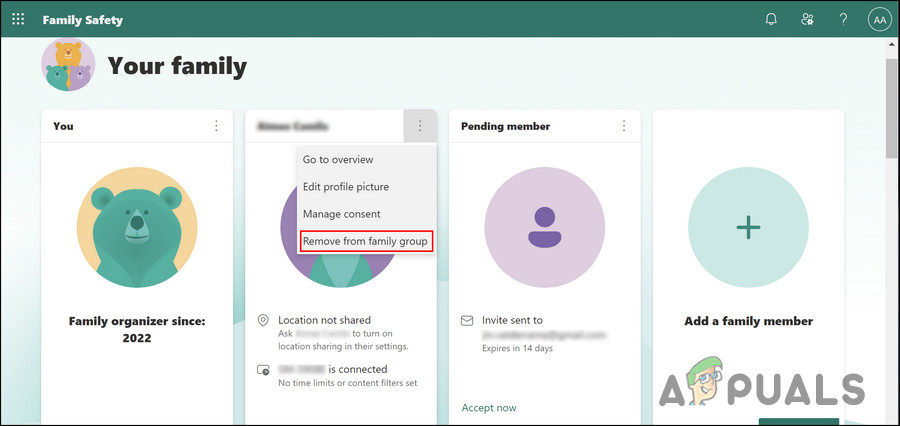This screenshot has height=426, width=900.
Task: Click the Expires in 14 days text
Action: click(x=517, y=348)
